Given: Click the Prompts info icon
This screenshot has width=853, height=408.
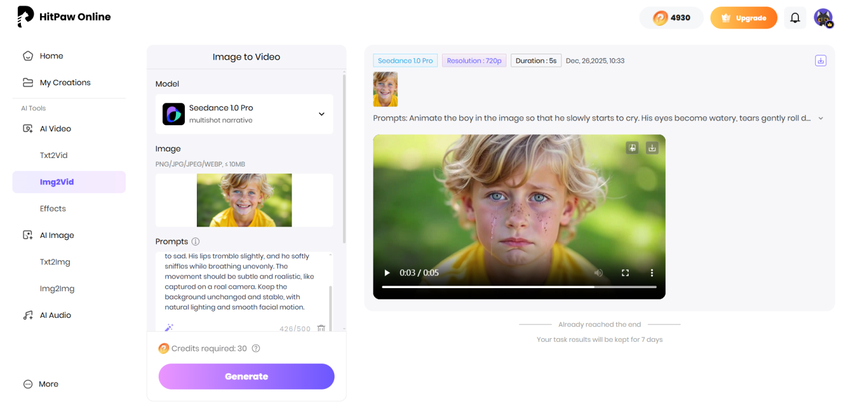Looking at the screenshot, I should [x=195, y=241].
